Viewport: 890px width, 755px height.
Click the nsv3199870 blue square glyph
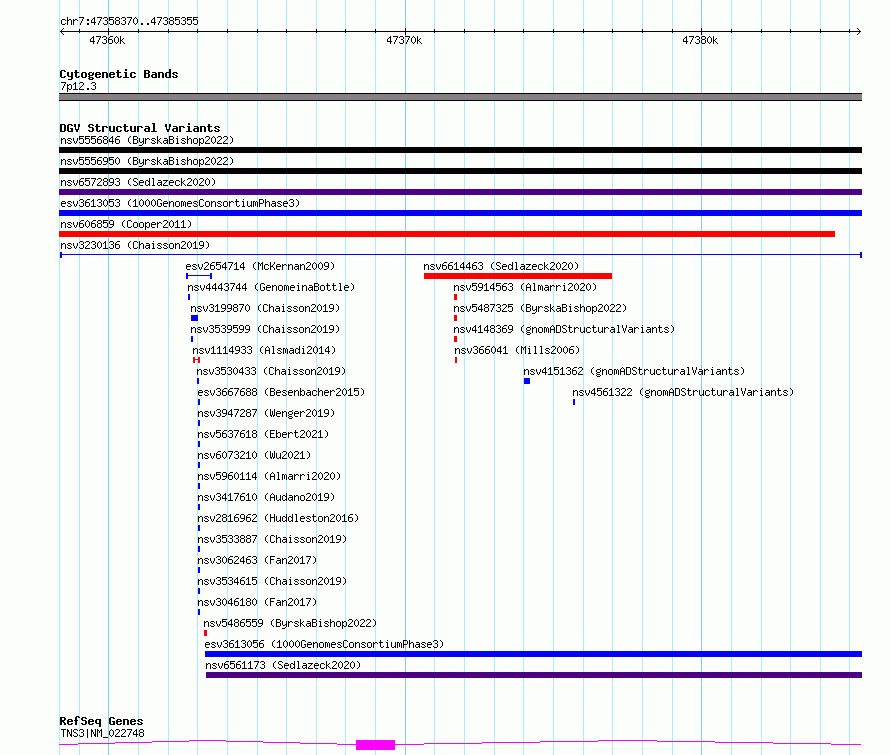[x=195, y=318]
